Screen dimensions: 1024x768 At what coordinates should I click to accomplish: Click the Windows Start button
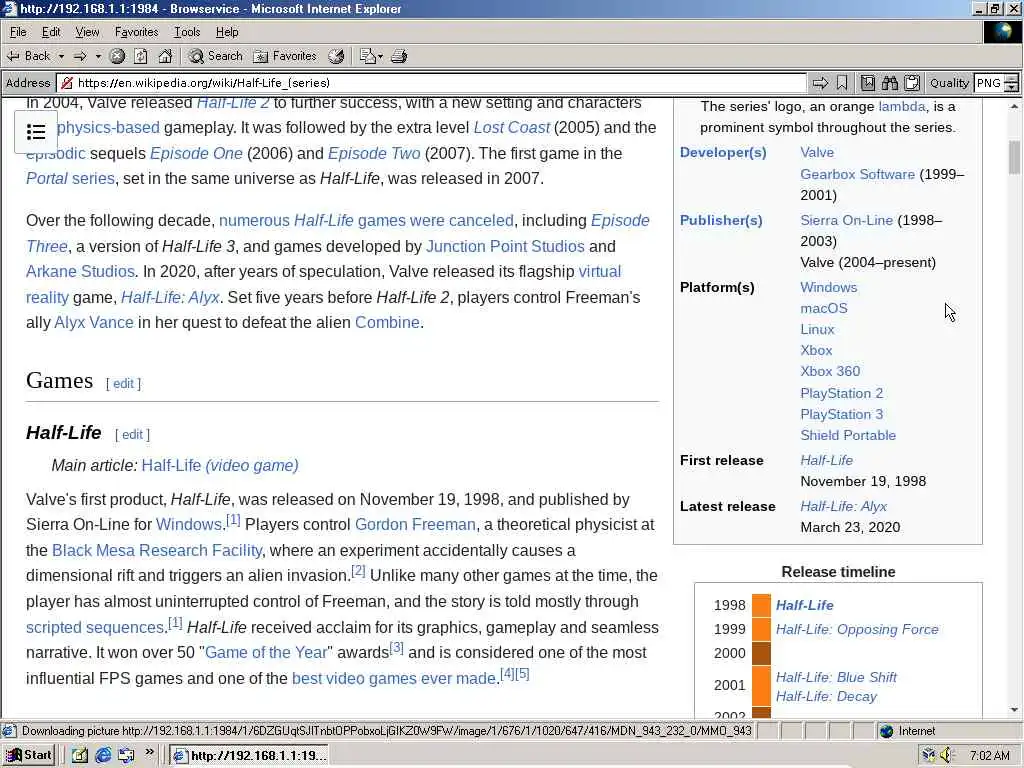tap(29, 756)
